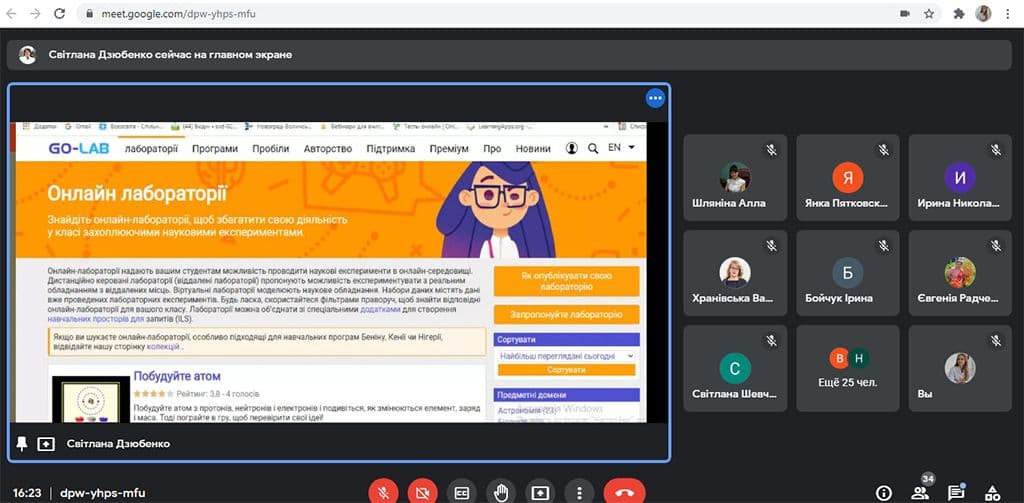1024x503 pixels.
Task: Click the orange Сортувати button
Action: pyautogui.click(x=566, y=370)
